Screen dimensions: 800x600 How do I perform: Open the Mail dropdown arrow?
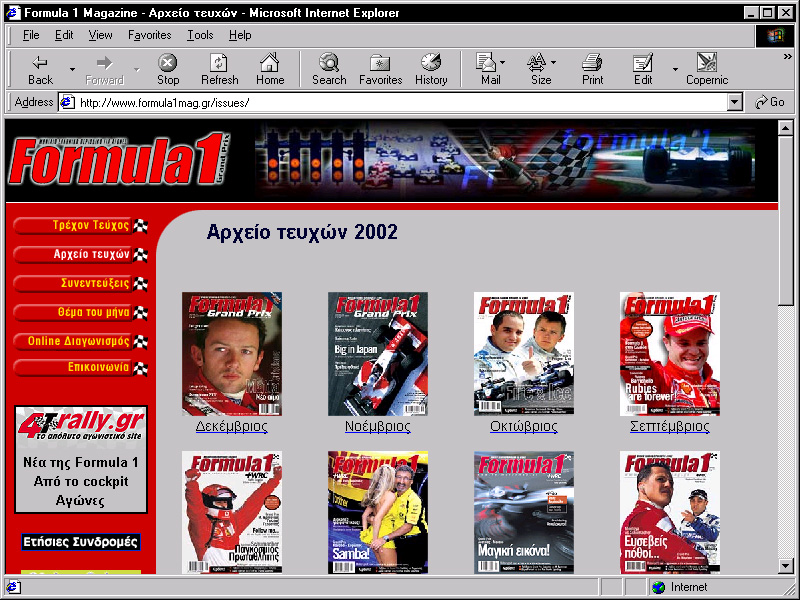(503, 63)
